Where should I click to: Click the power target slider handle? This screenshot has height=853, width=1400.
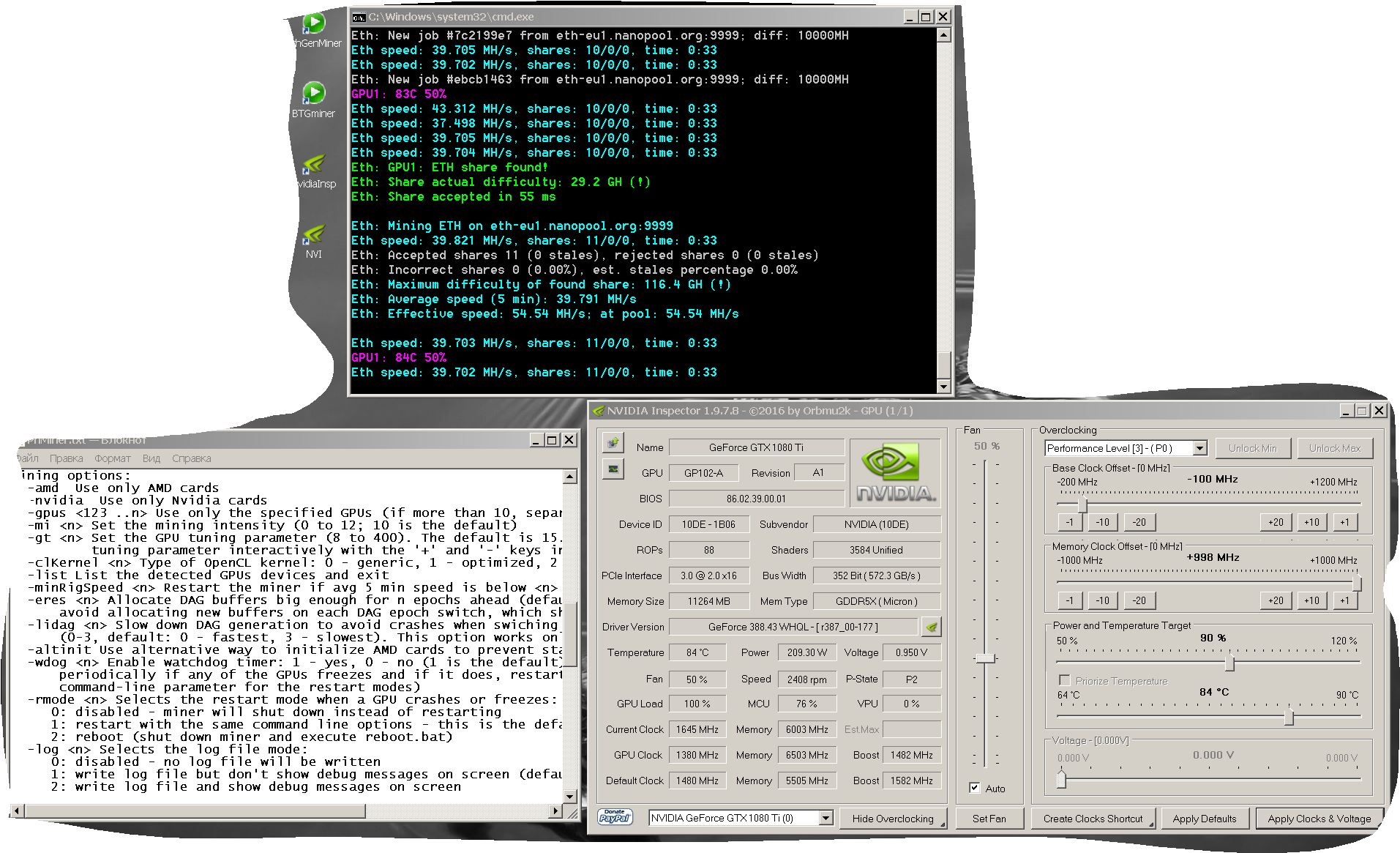[1229, 663]
